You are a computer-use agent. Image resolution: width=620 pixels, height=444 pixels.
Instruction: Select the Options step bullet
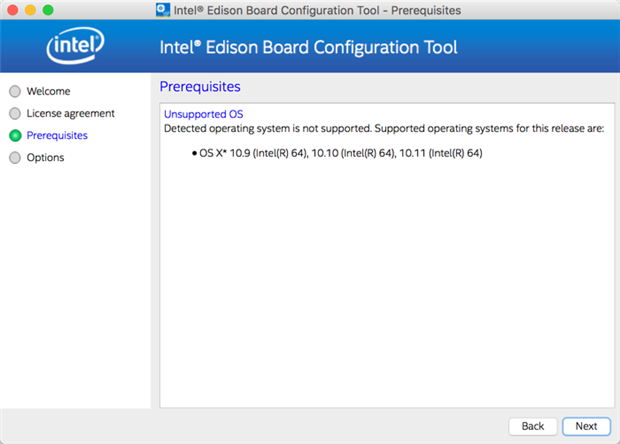15,157
